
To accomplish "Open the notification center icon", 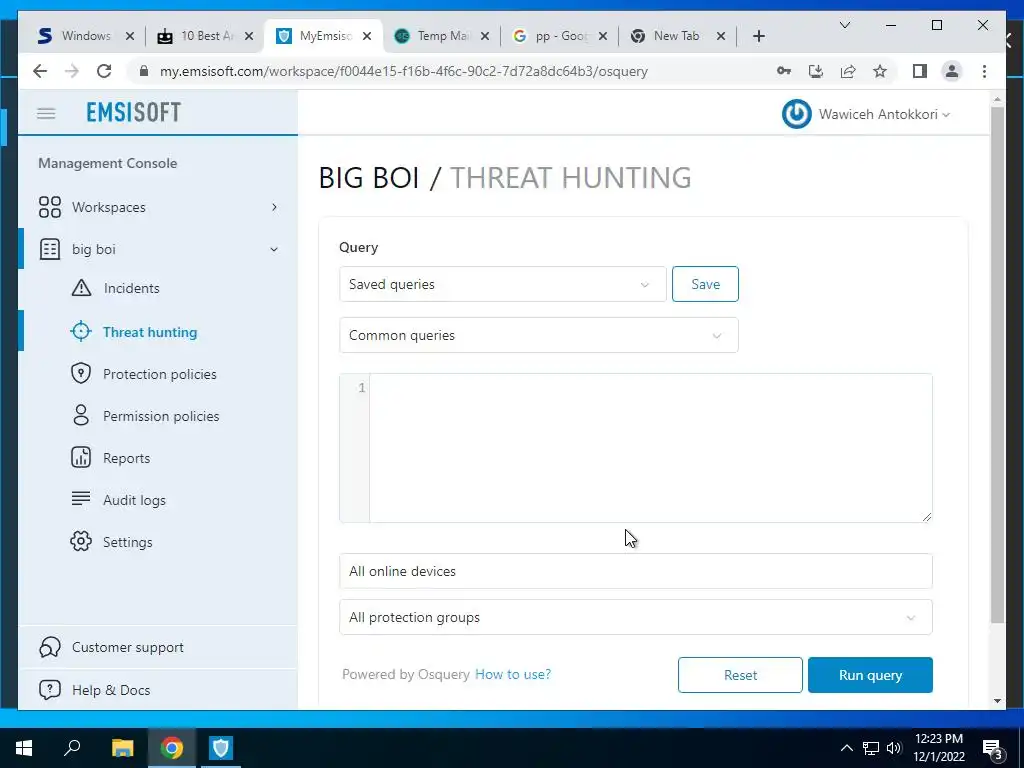I will pos(993,748).
